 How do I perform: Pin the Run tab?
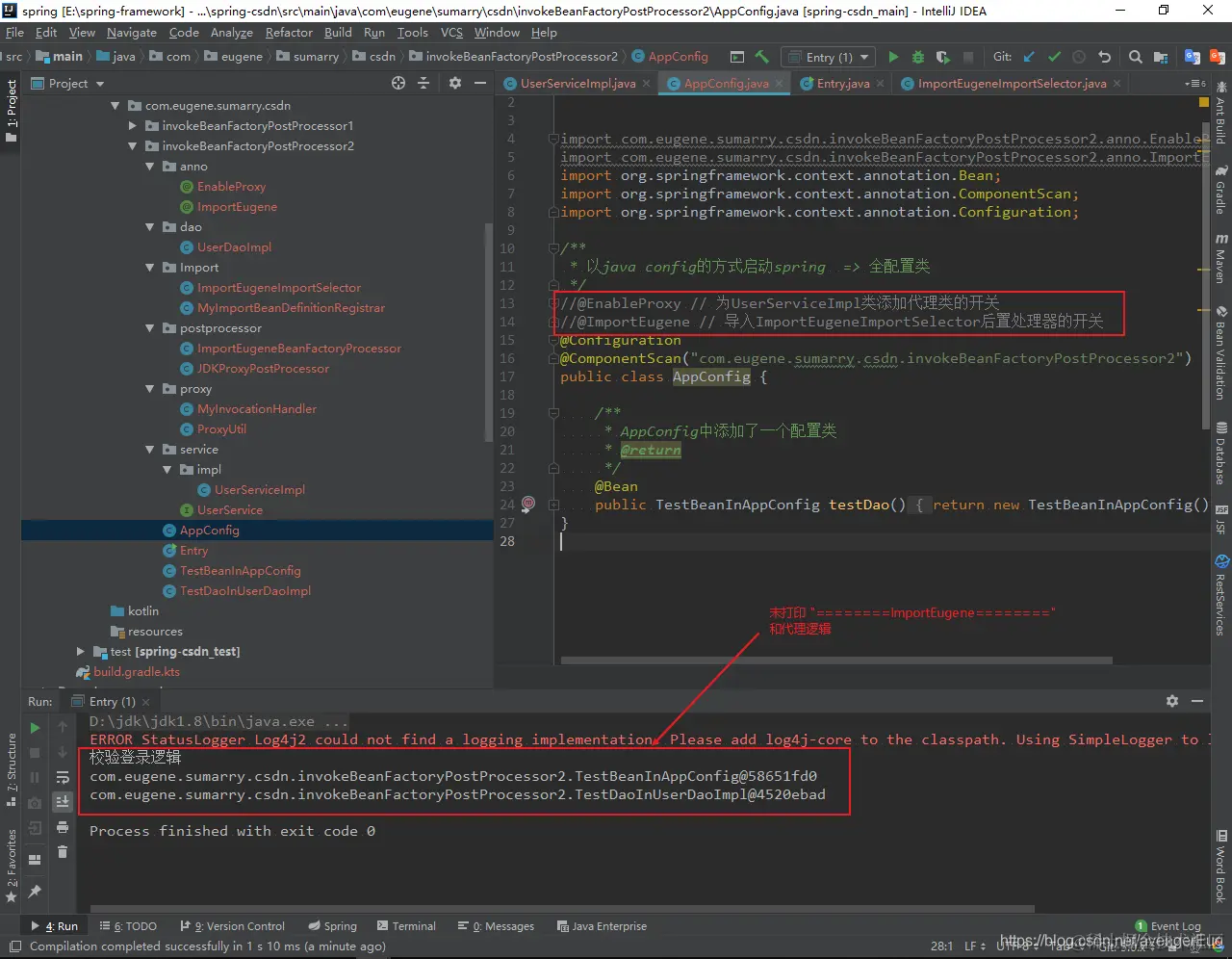point(35,891)
